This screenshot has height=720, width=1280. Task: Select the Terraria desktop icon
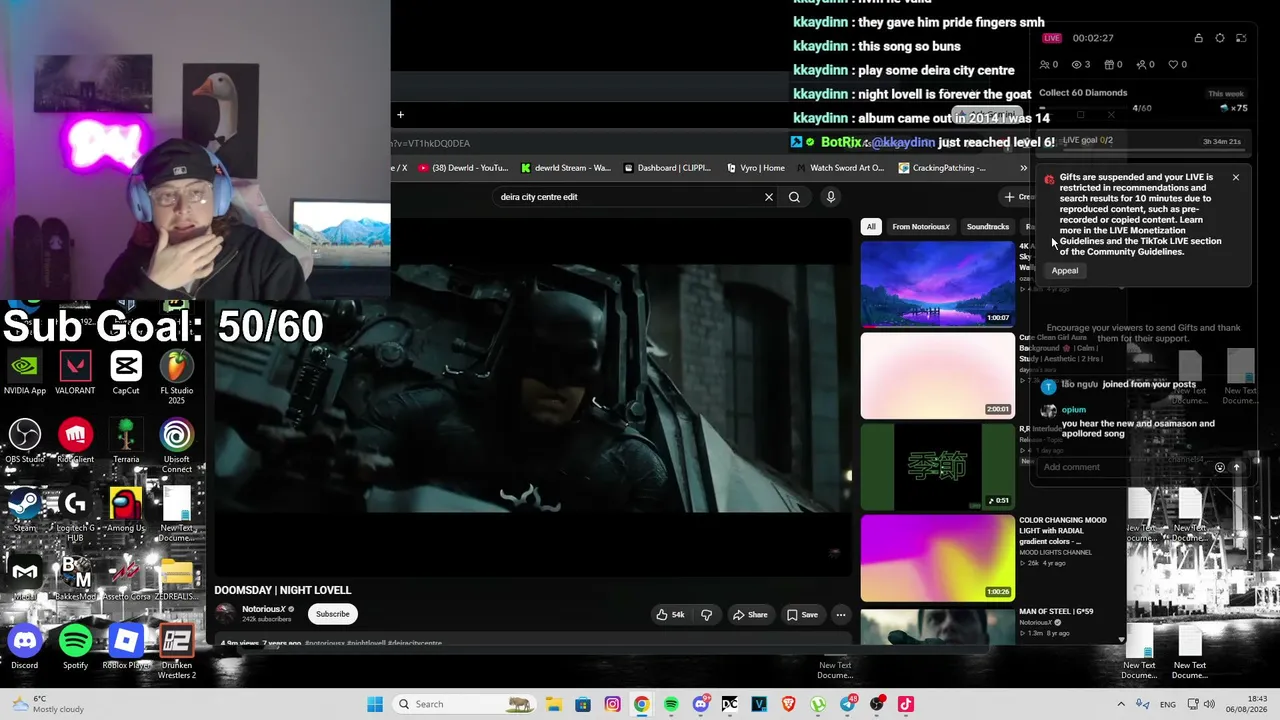(126, 441)
